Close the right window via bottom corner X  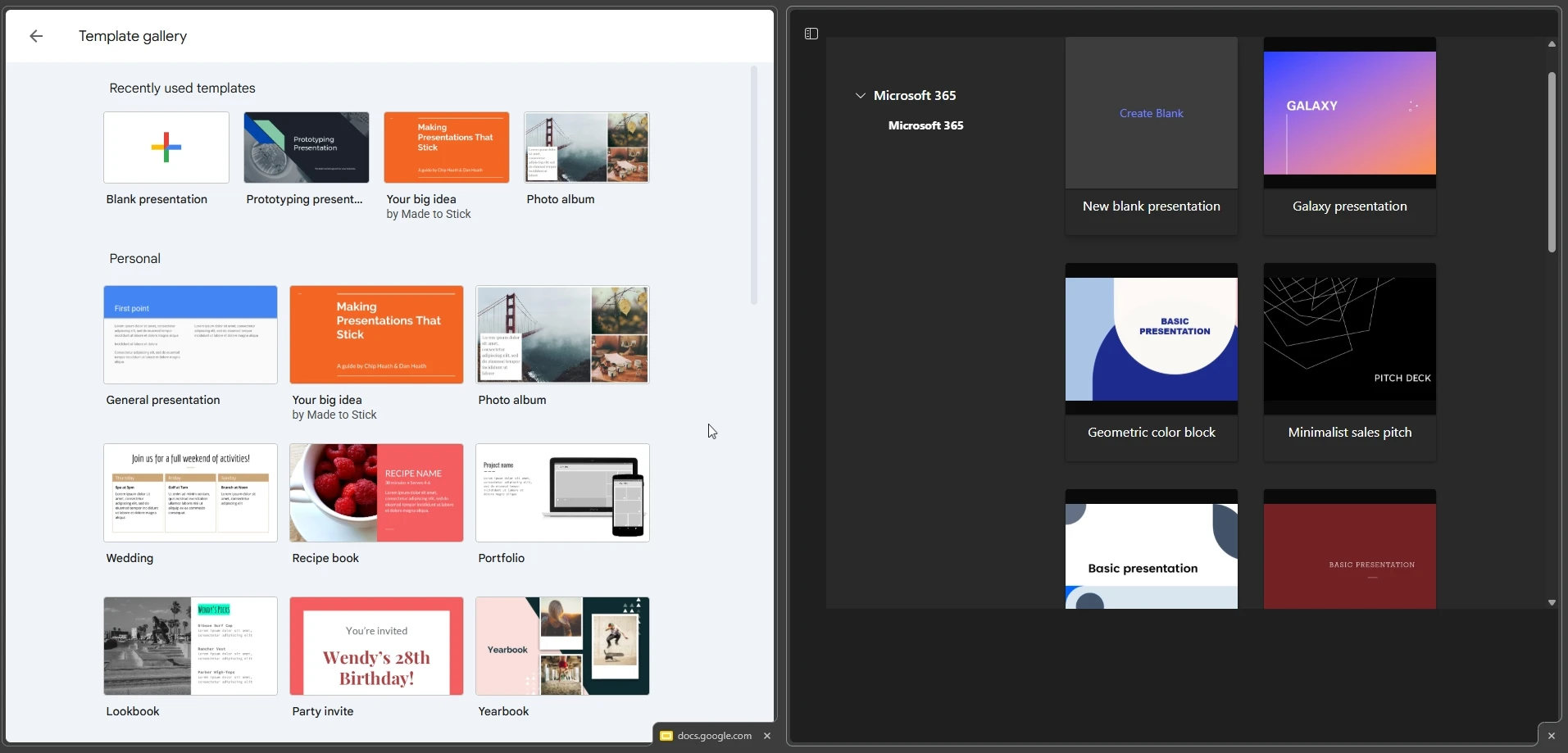point(1551,736)
